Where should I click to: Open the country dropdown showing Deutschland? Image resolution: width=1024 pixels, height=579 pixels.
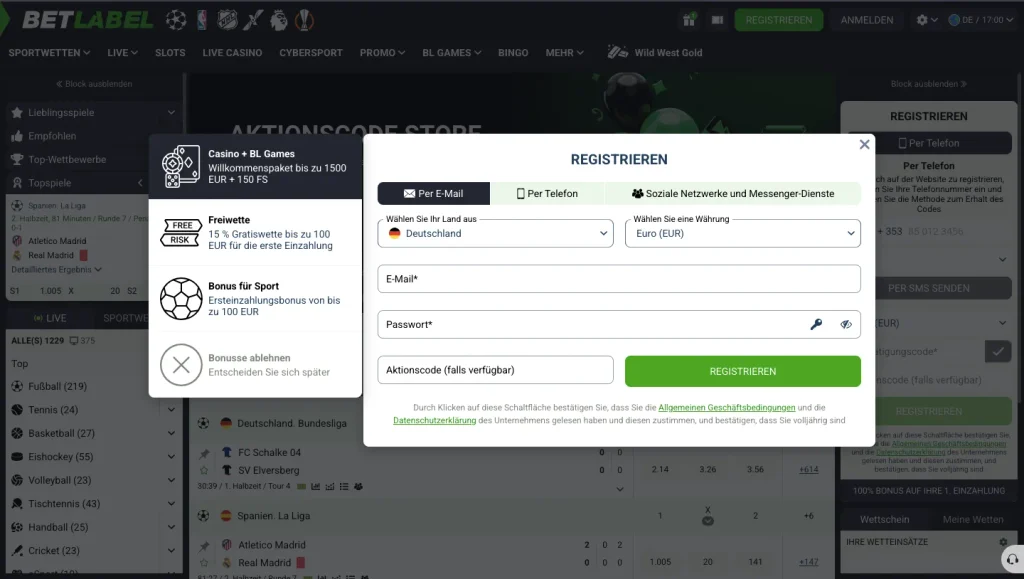coord(496,234)
